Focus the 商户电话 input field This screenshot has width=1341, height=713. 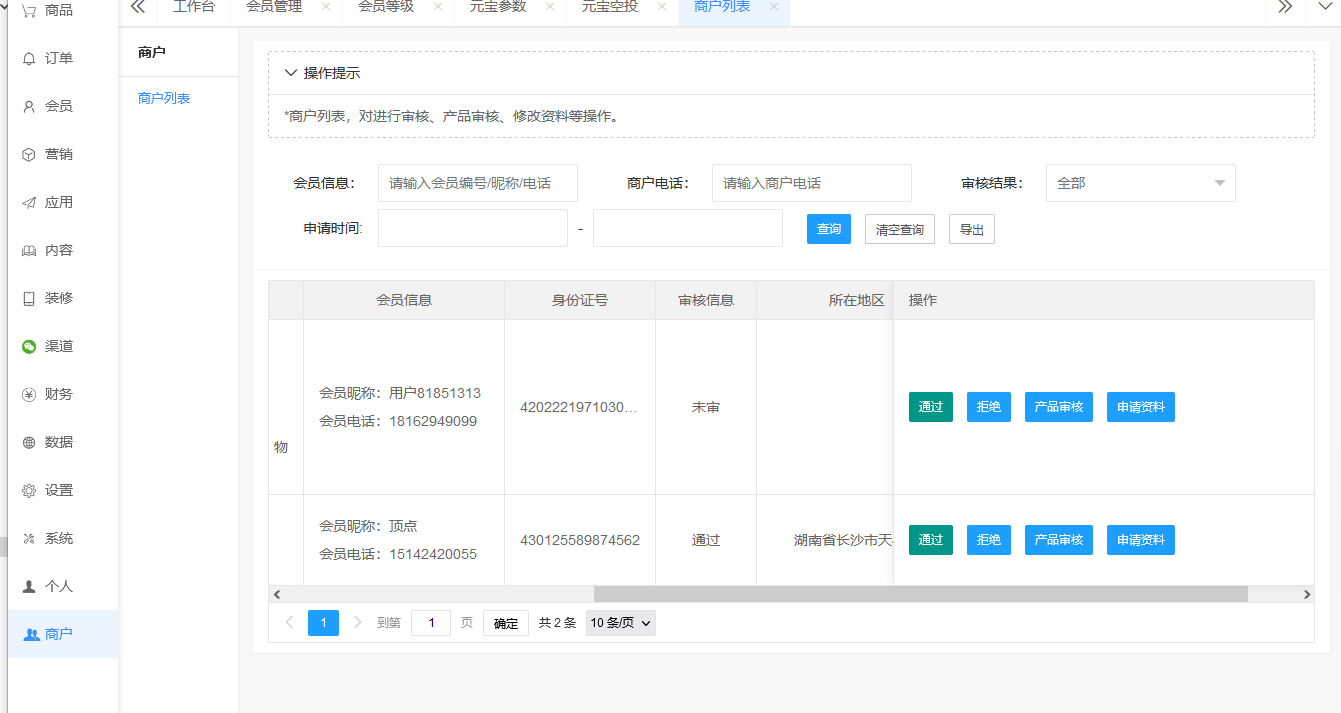point(811,183)
